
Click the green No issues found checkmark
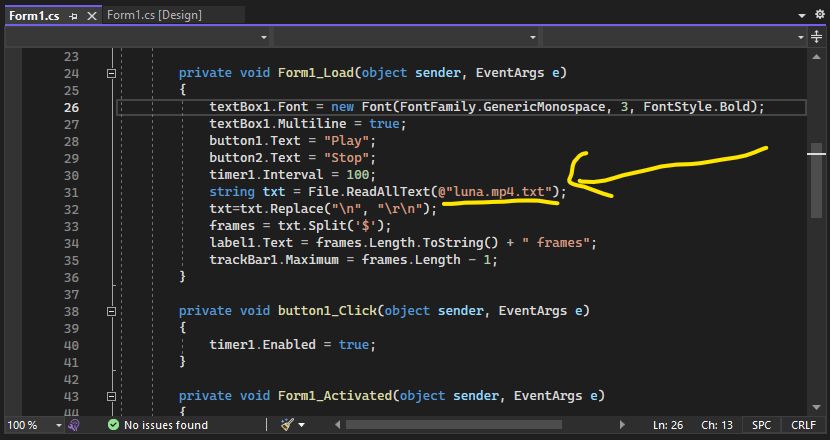[113, 425]
